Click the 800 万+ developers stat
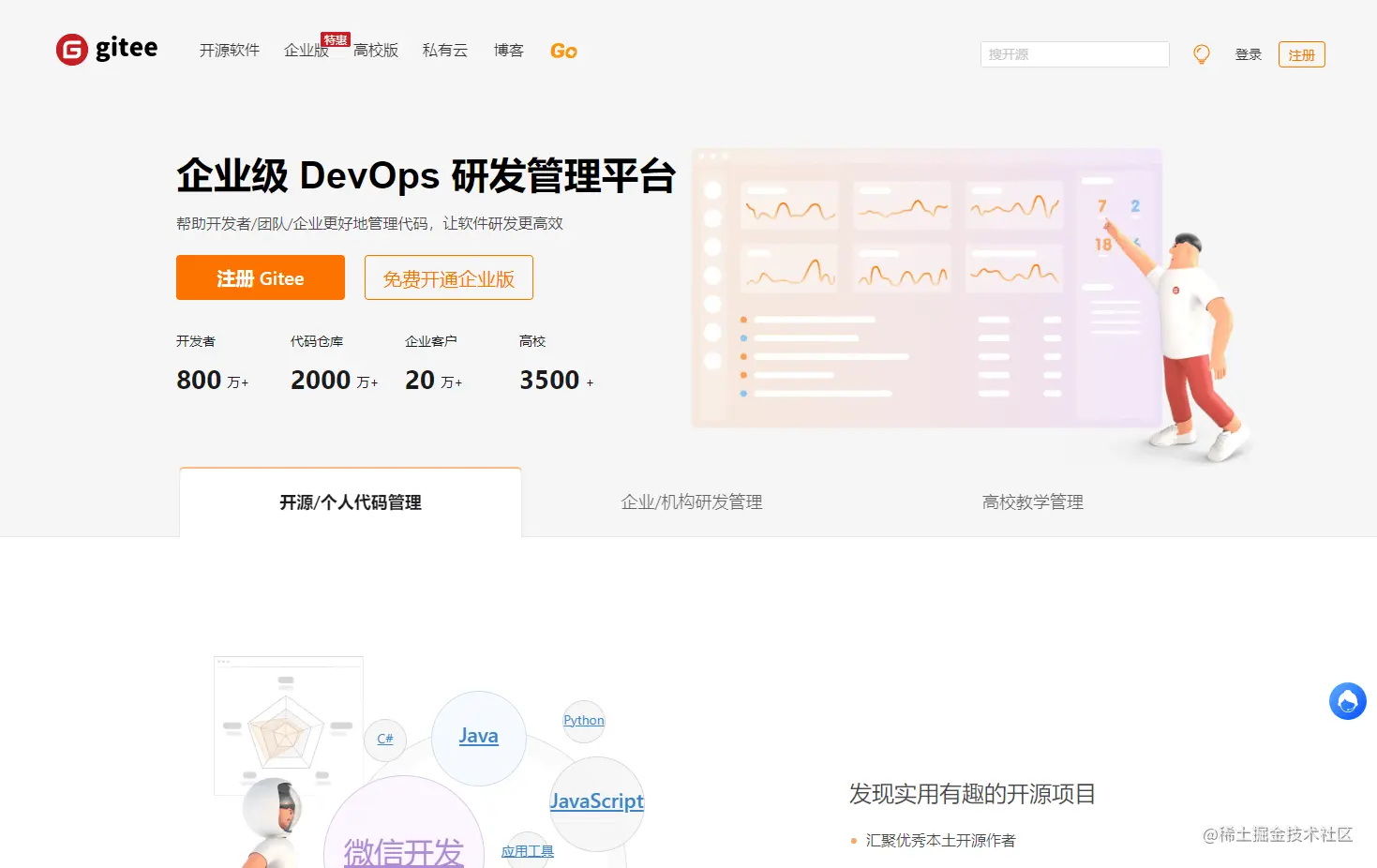The height and width of the screenshot is (868, 1377). click(213, 380)
